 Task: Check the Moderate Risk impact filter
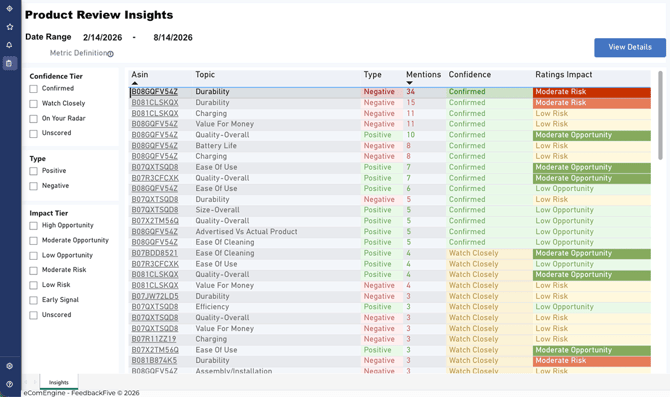coord(33,271)
